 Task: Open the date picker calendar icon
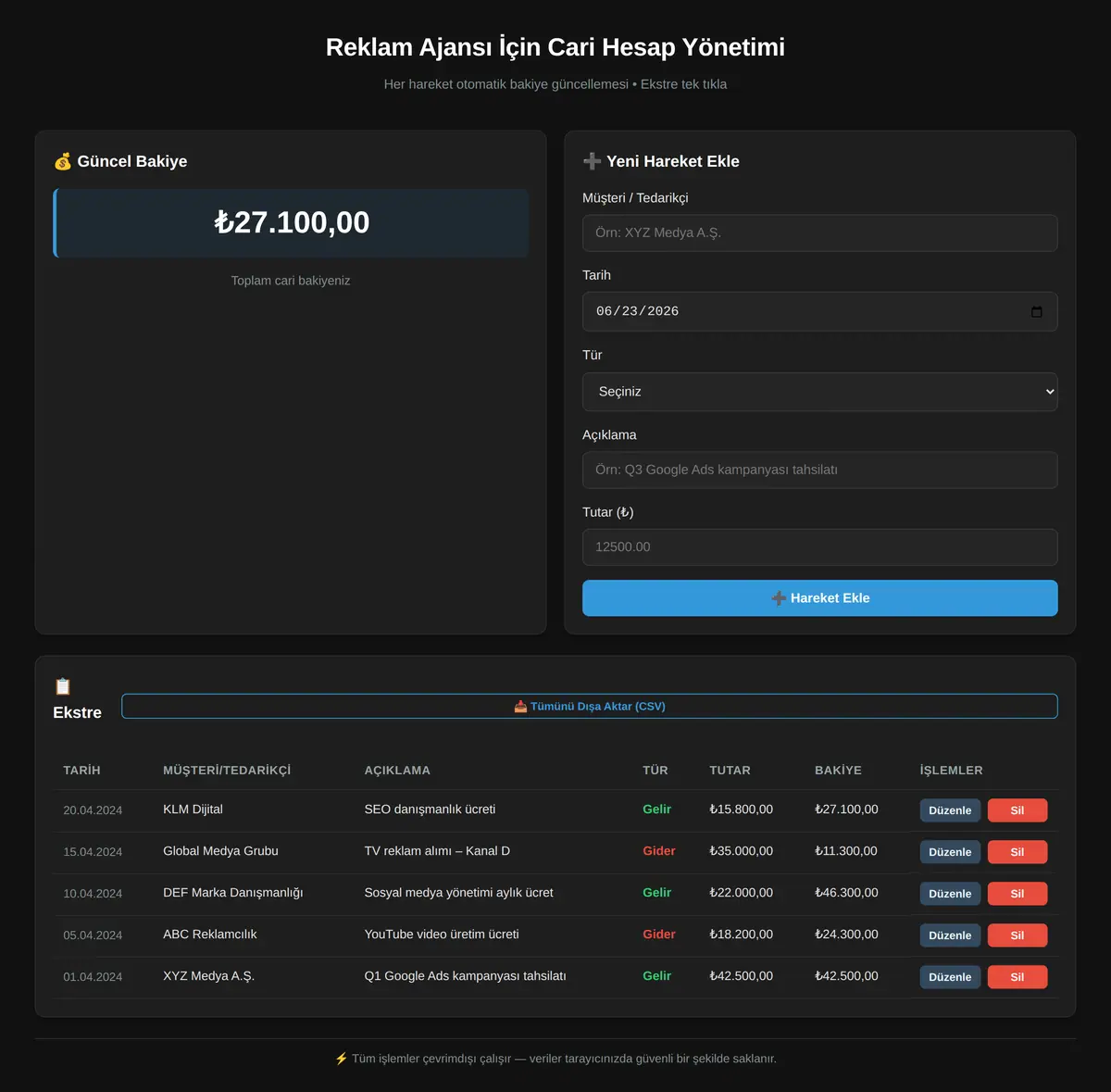point(1036,311)
